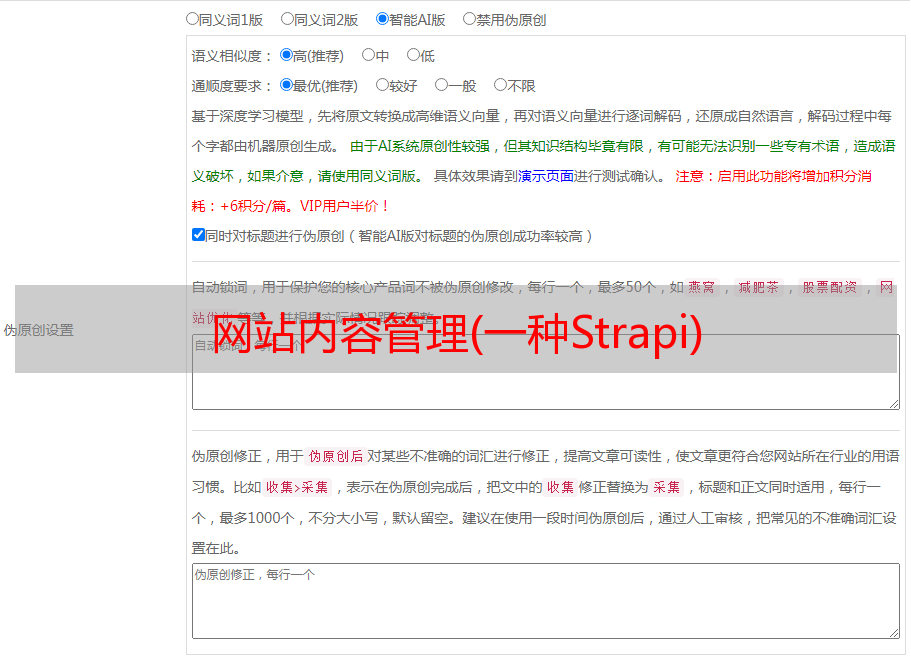The height and width of the screenshot is (658, 911).
Task: Click the 收集>采集 example tag
Action: click(x=297, y=487)
